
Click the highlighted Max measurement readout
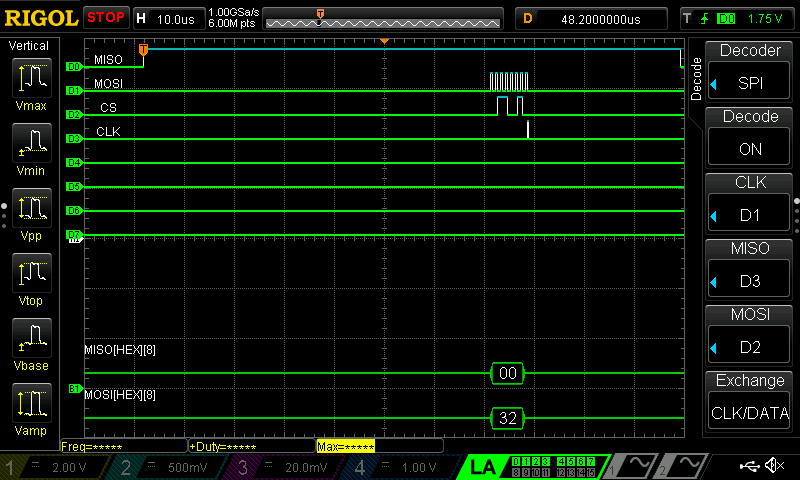[x=346, y=447]
